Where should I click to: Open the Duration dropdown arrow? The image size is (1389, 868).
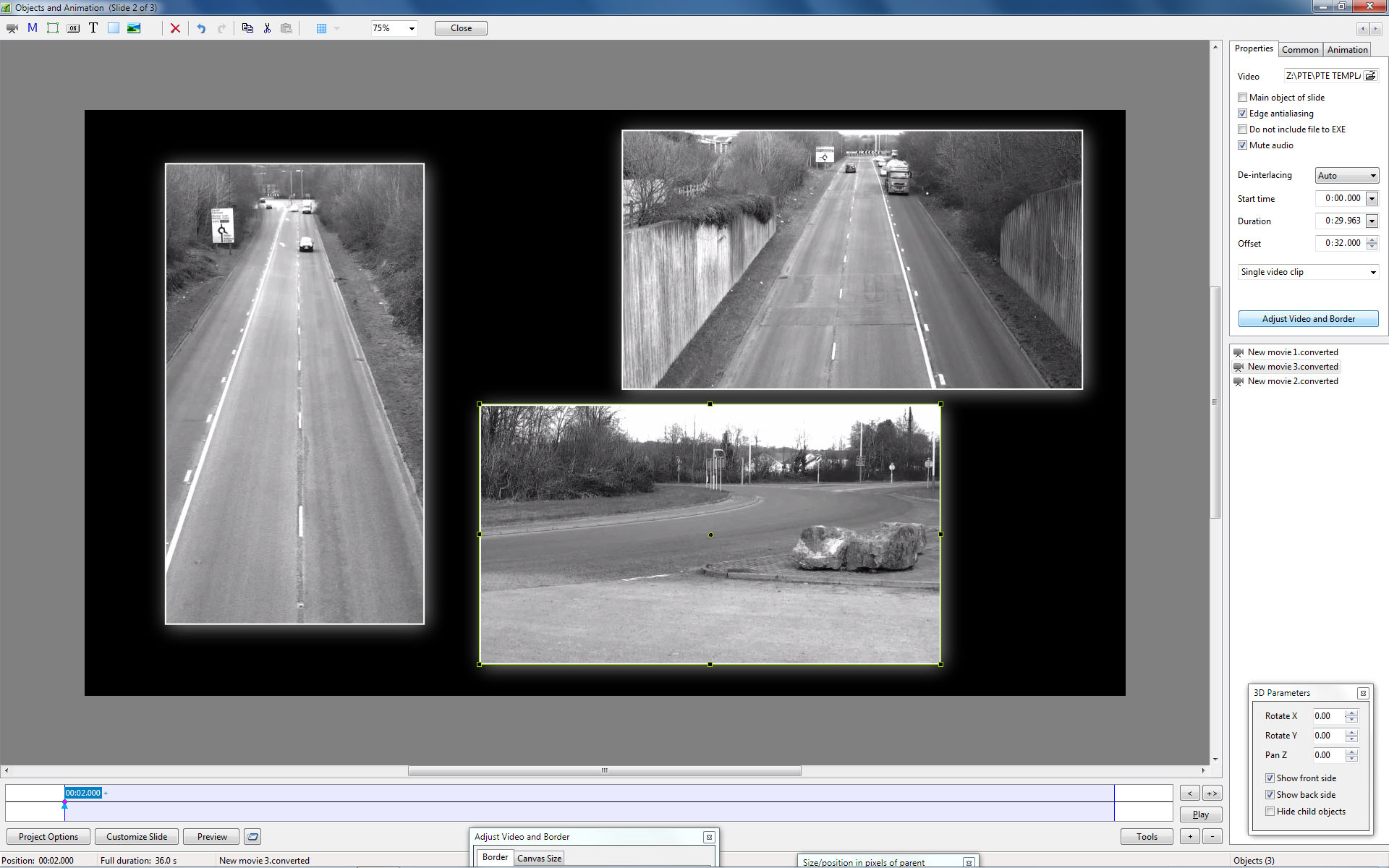pyautogui.click(x=1372, y=221)
